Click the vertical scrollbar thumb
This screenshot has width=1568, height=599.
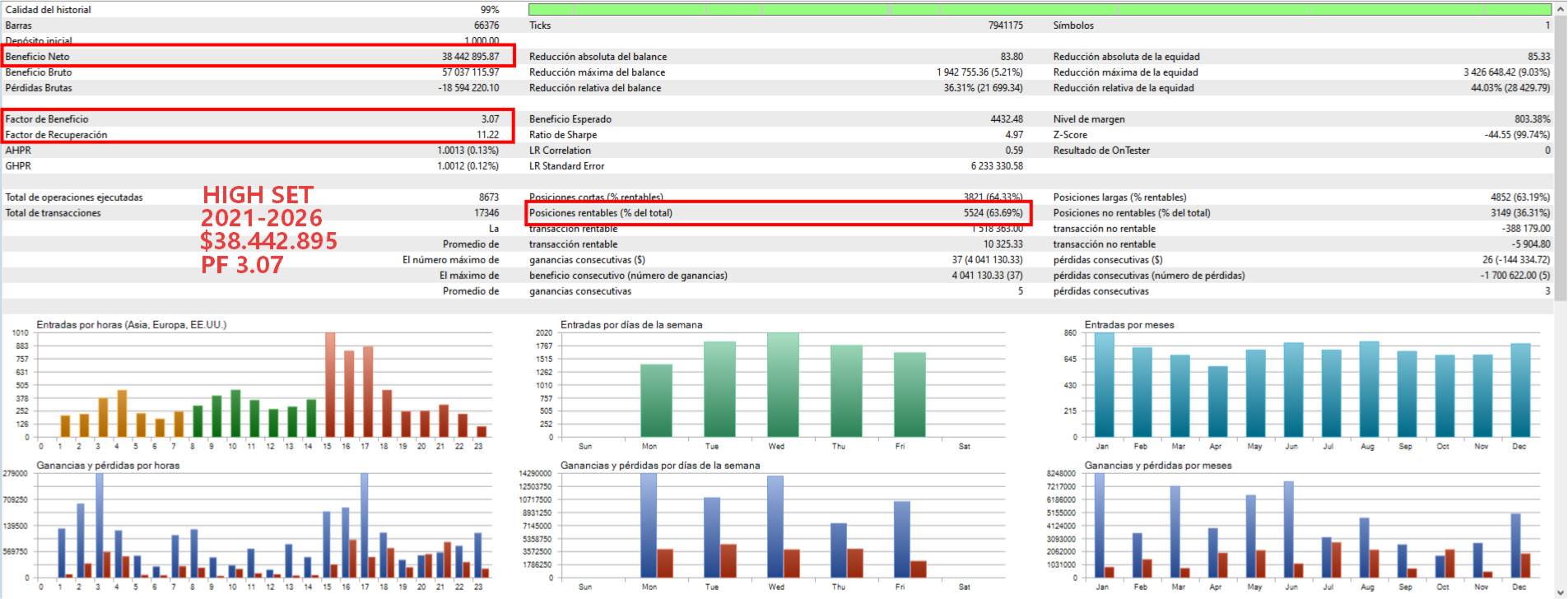coord(1560,158)
